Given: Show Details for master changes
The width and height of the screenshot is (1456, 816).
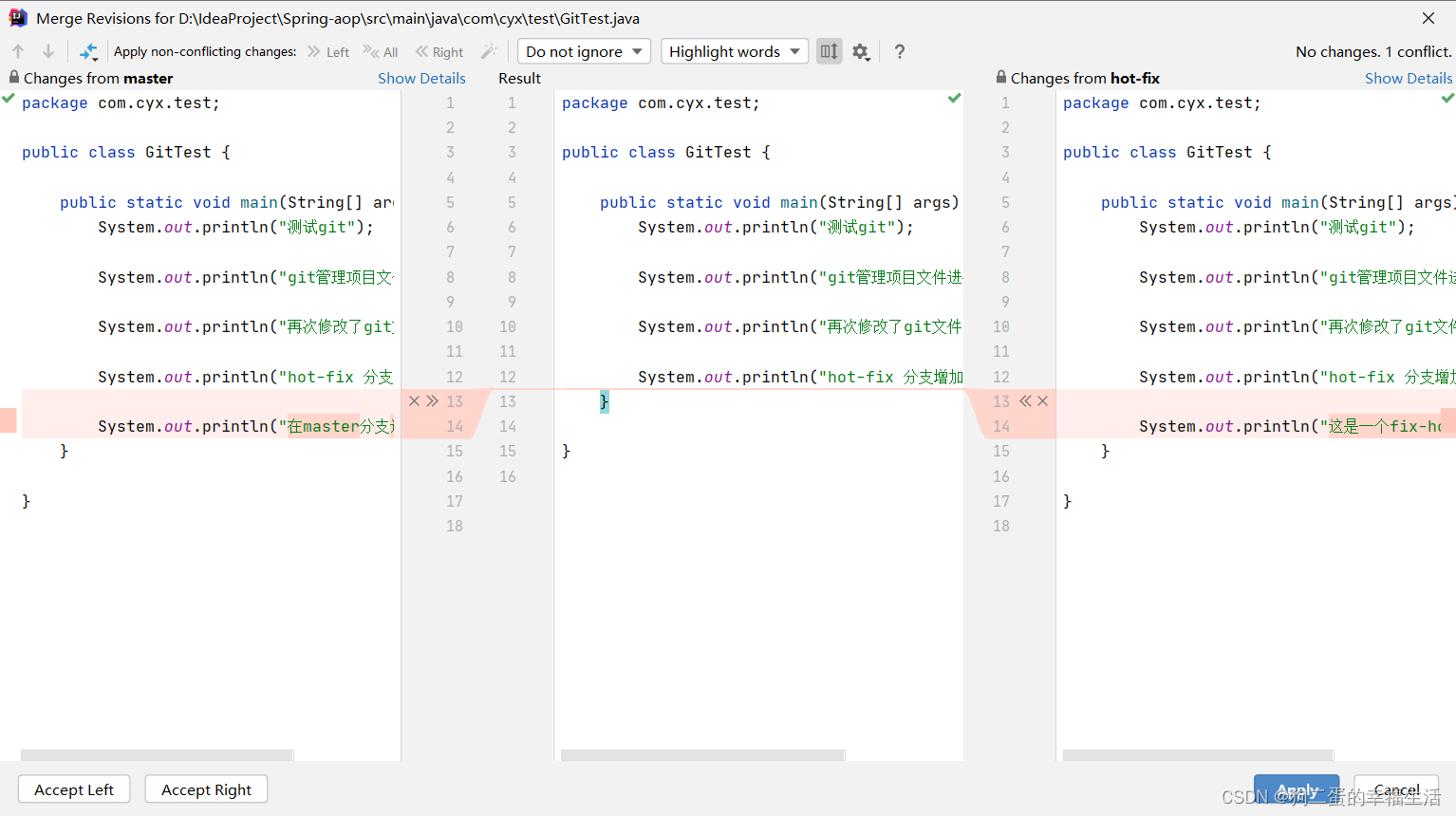Looking at the screenshot, I should pyautogui.click(x=421, y=78).
